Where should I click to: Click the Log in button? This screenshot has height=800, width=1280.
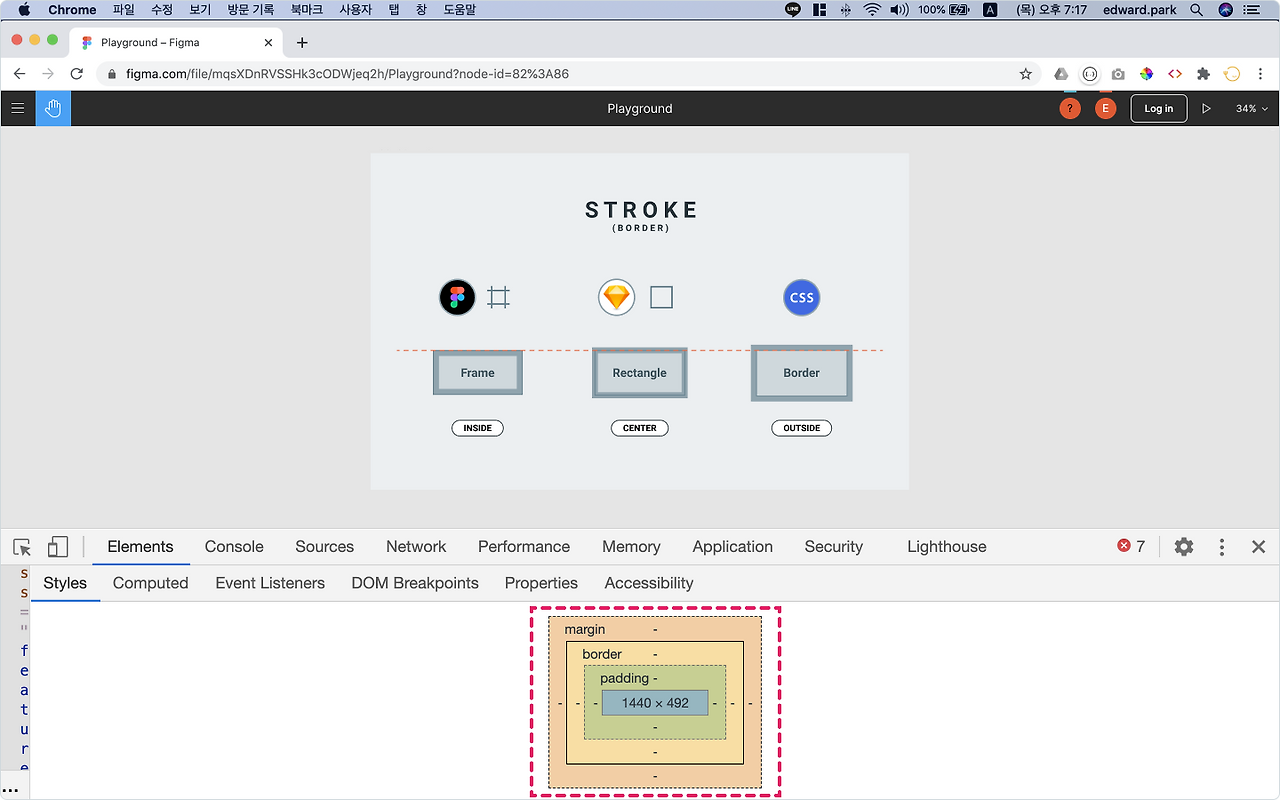click(x=1159, y=108)
